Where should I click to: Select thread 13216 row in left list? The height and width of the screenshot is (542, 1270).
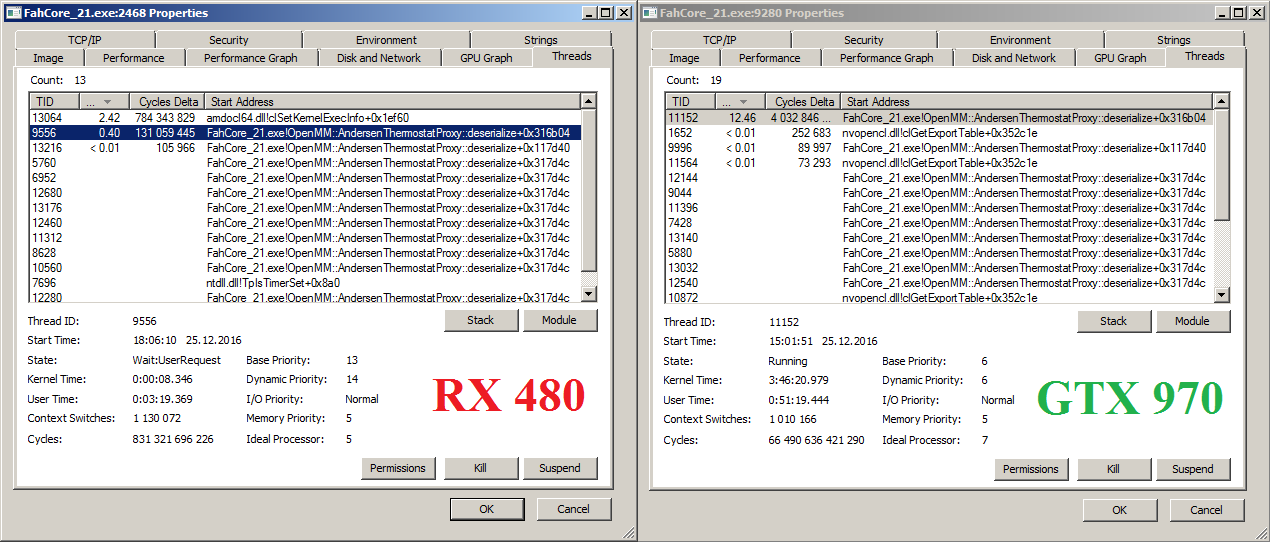point(305,147)
